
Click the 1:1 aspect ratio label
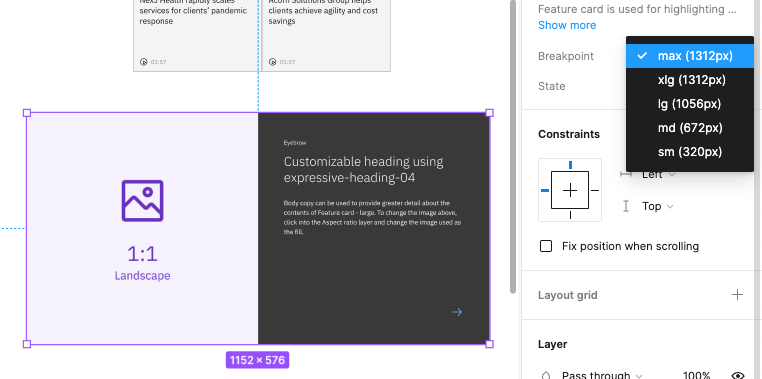[x=142, y=254]
